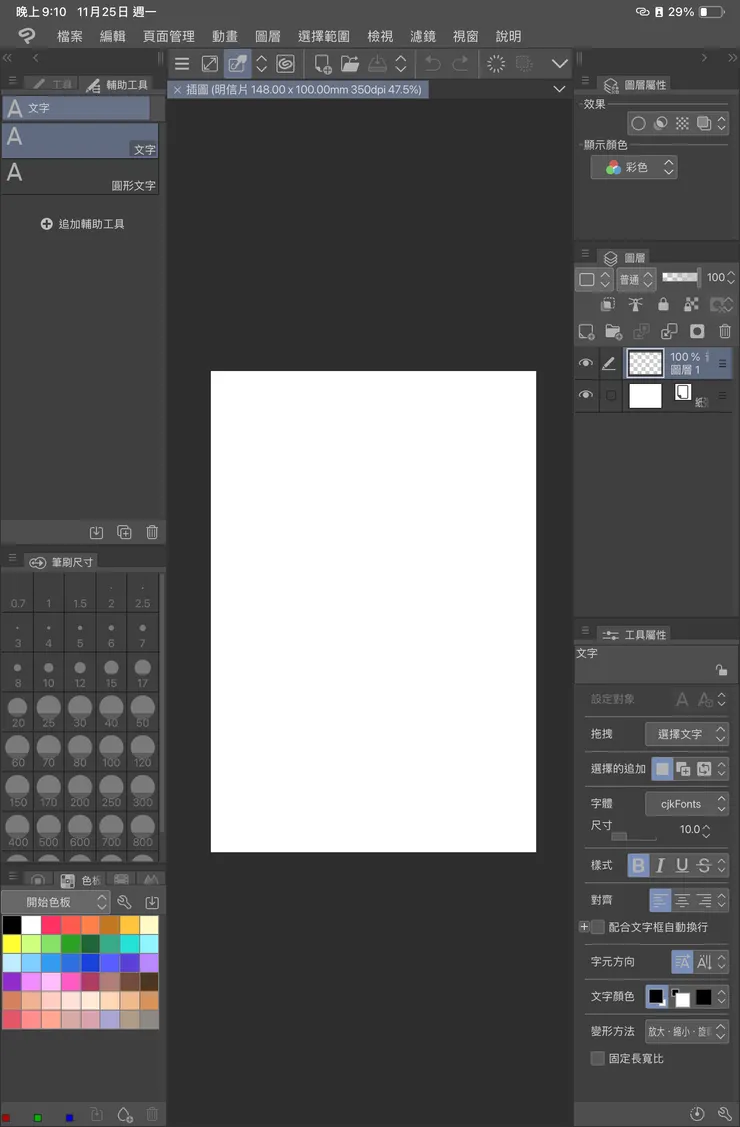740x1127 pixels.
Task: Toggle underline text style
Action: pyautogui.click(x=682, y=865)
